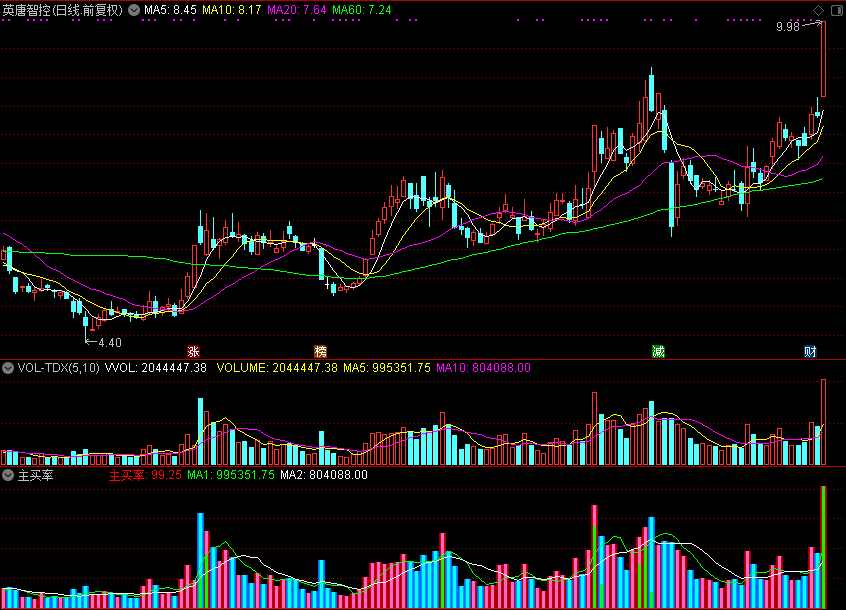The height and width of the screenshot is (610, 846).
Task: Open the dropdown arrow beside 英唐智控 title
Action: 134,10
